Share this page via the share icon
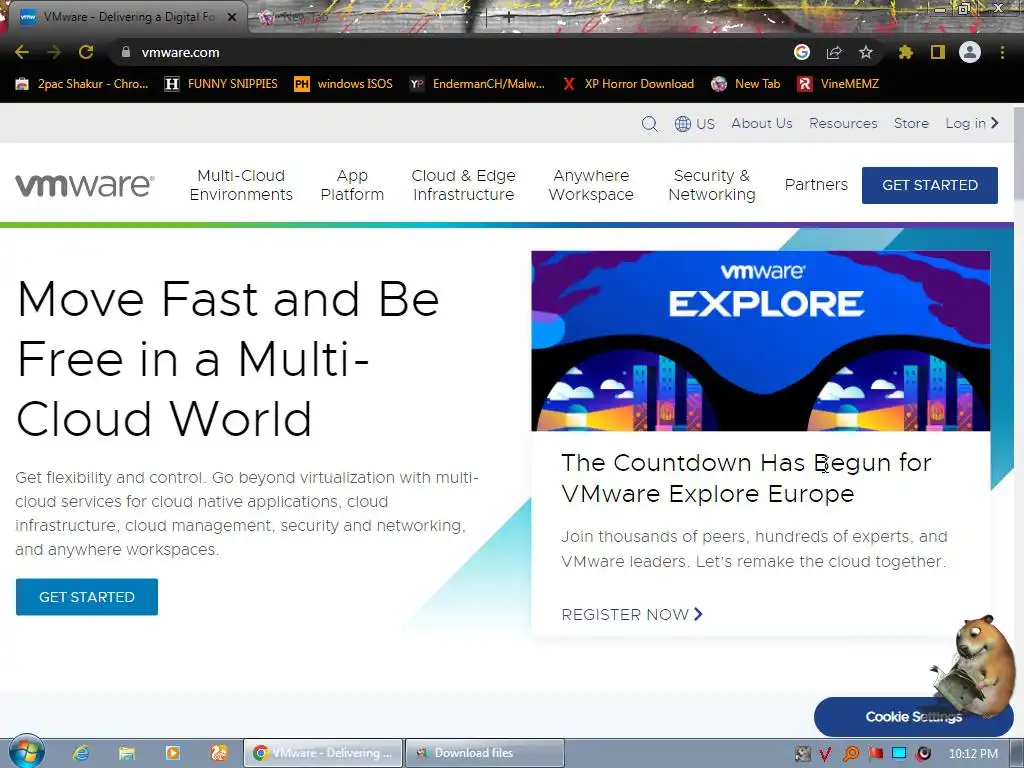1024x768 pixels. 834,52
